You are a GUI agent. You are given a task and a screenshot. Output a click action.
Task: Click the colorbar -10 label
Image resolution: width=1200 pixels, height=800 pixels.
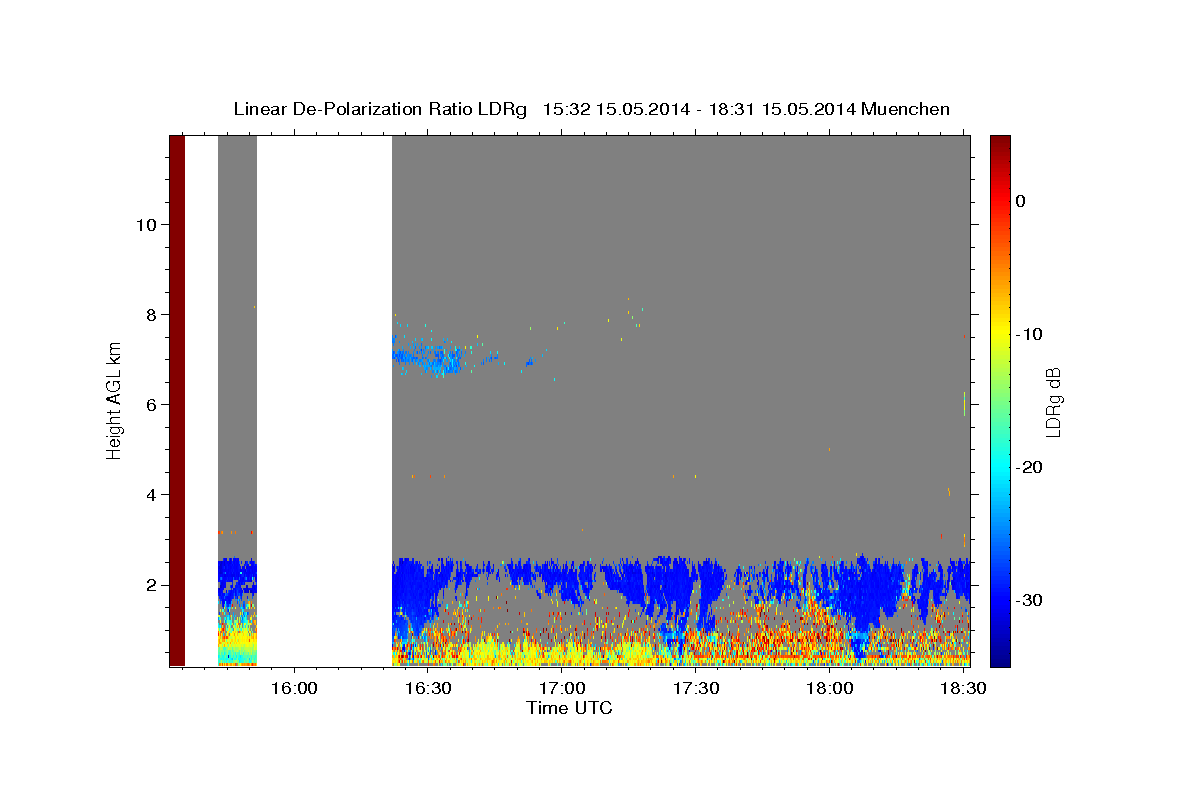point(1028,334)
